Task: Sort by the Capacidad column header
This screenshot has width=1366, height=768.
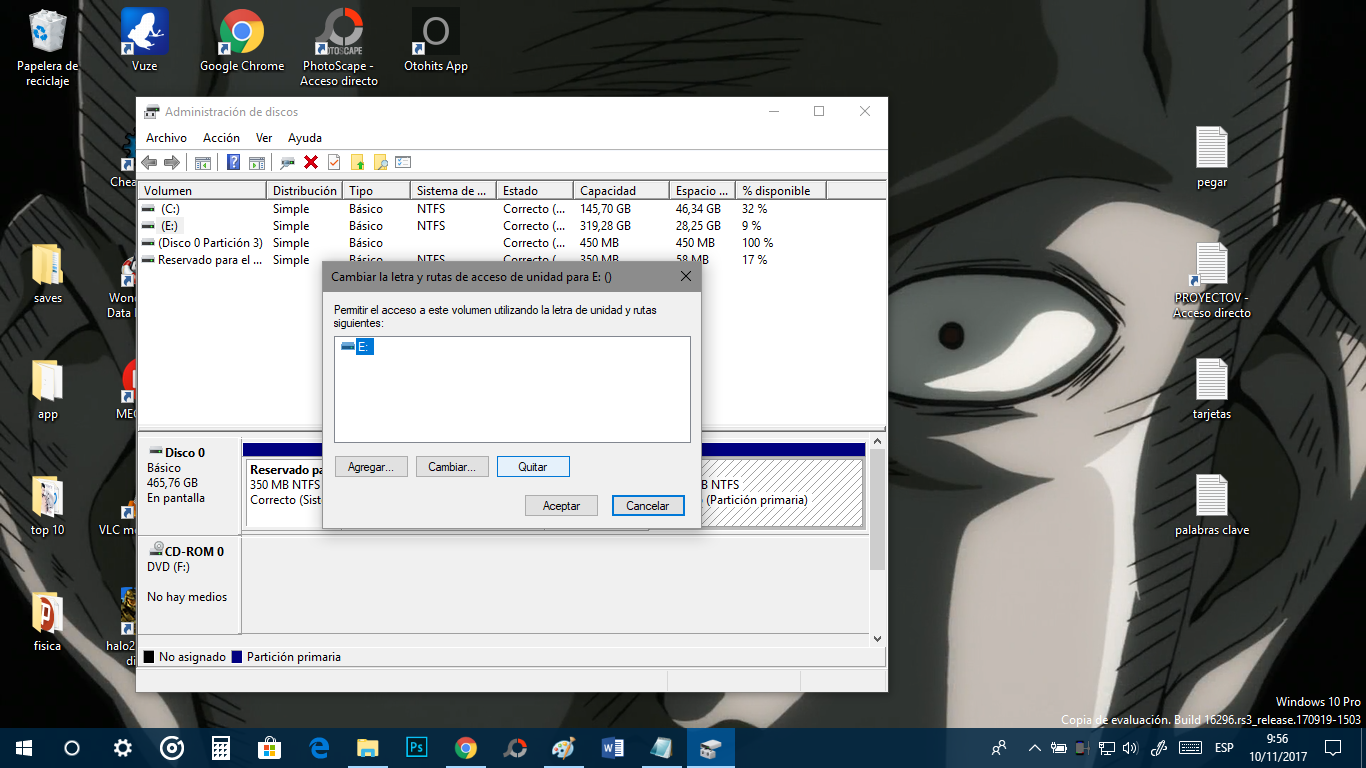Action: pos(621,190)
